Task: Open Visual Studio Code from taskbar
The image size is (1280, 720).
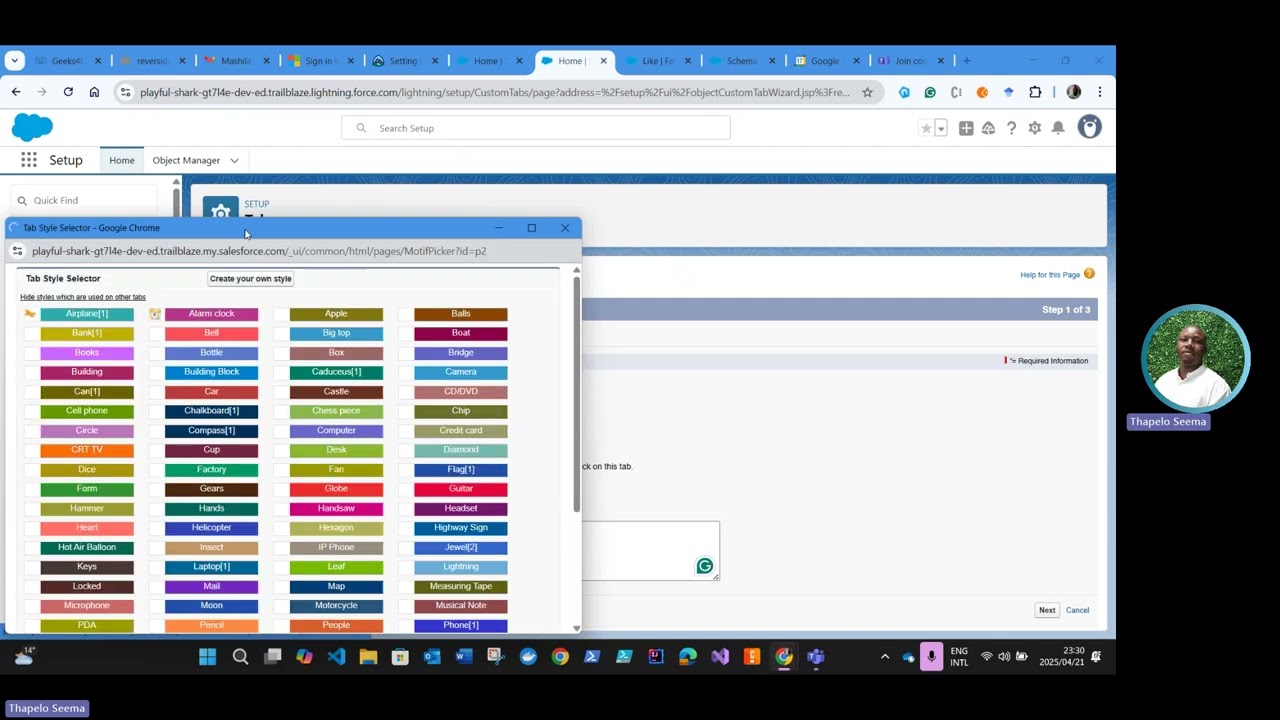Action: 336,657
